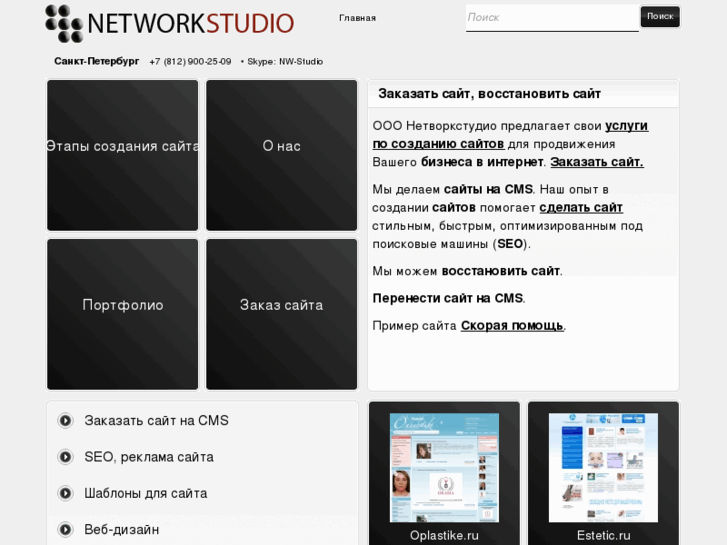
Task: Open the Шаблоны для сайта menu entry
Action: coord(145,493)
